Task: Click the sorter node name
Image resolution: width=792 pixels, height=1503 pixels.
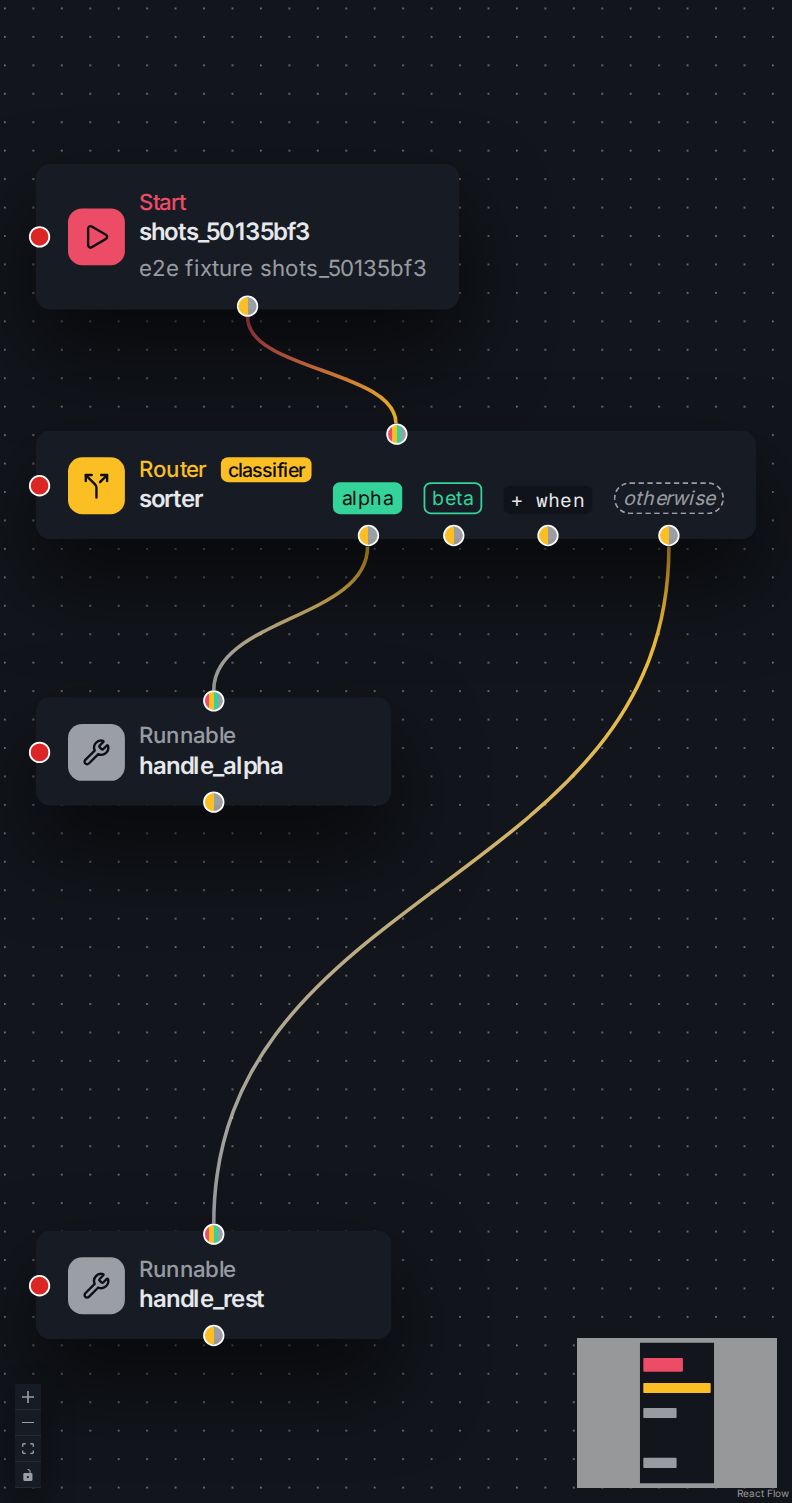Action: tap(171, 499)
